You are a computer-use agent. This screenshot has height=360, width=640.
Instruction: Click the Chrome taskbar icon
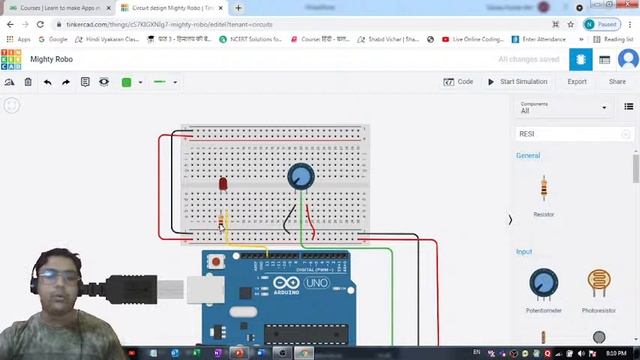(x=304, y=353)
